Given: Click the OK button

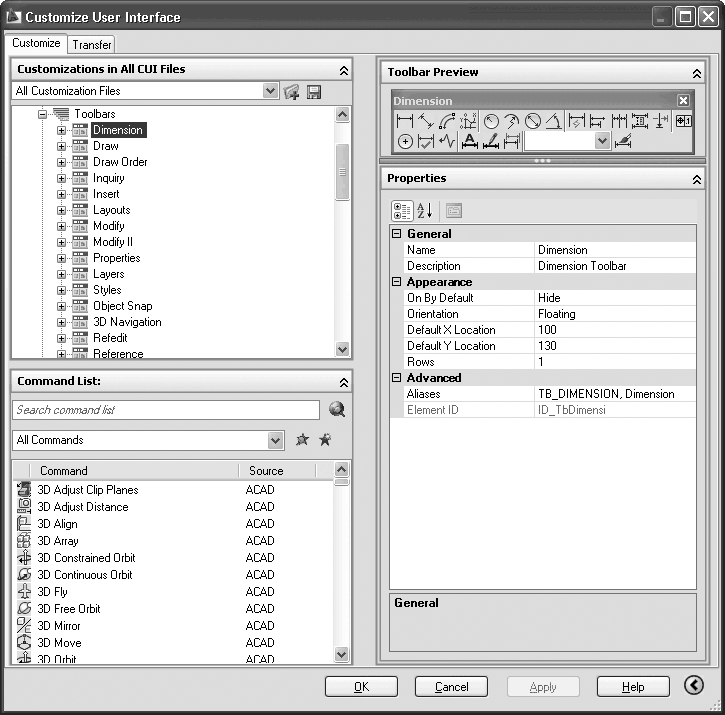Looking at the screenshot, I should 361,687.
